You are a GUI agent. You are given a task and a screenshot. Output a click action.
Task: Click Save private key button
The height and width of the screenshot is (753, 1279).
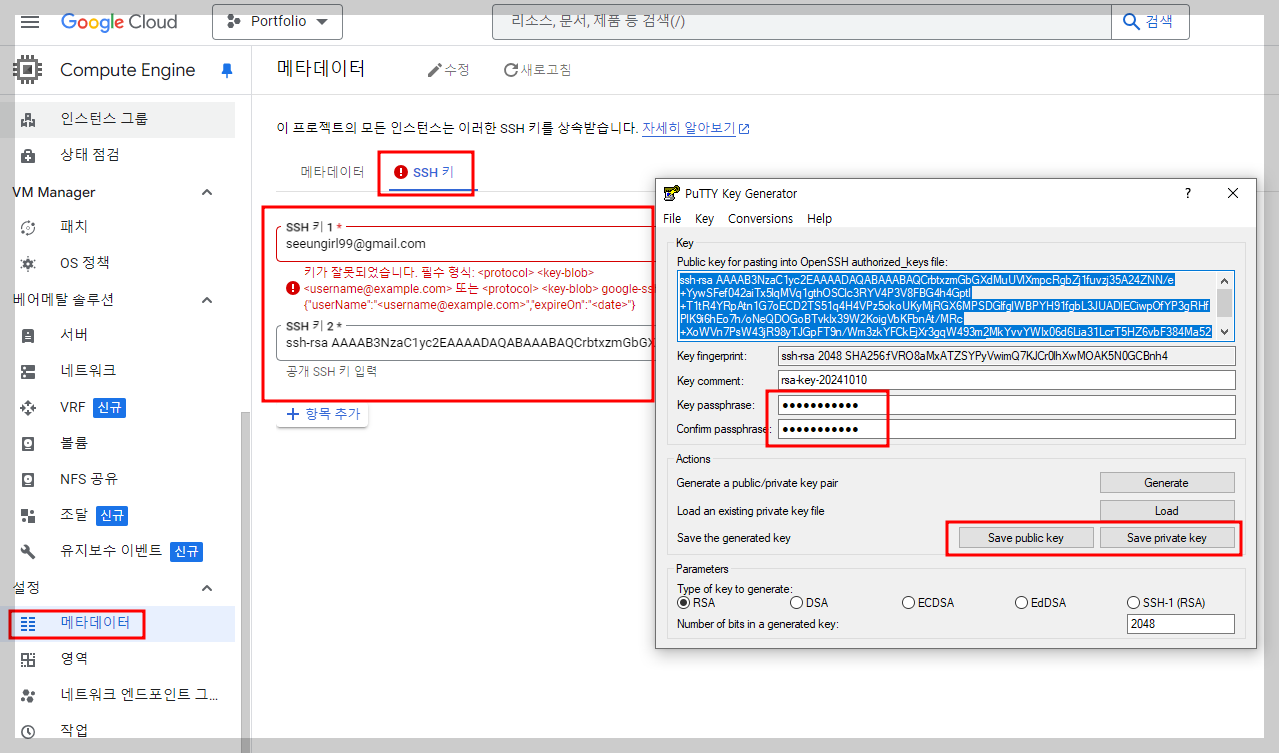pos(1166,538)
